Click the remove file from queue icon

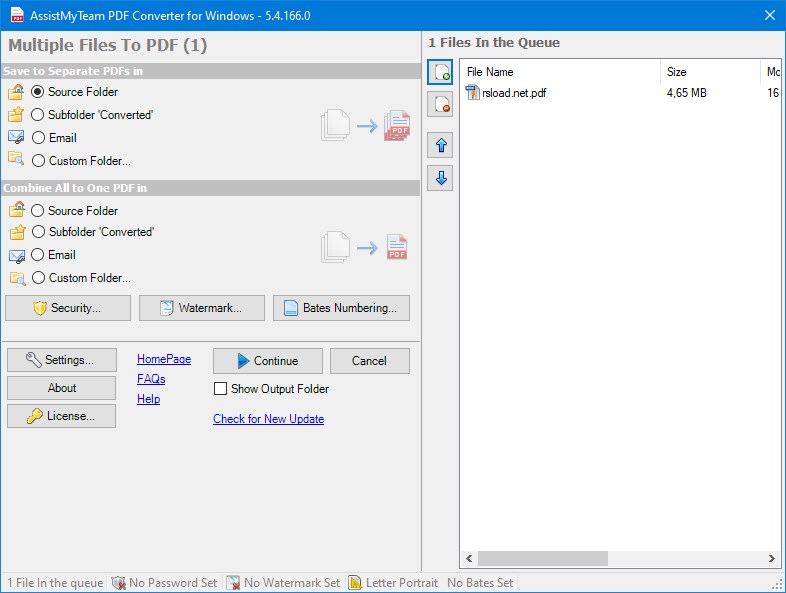pos(441,104)
